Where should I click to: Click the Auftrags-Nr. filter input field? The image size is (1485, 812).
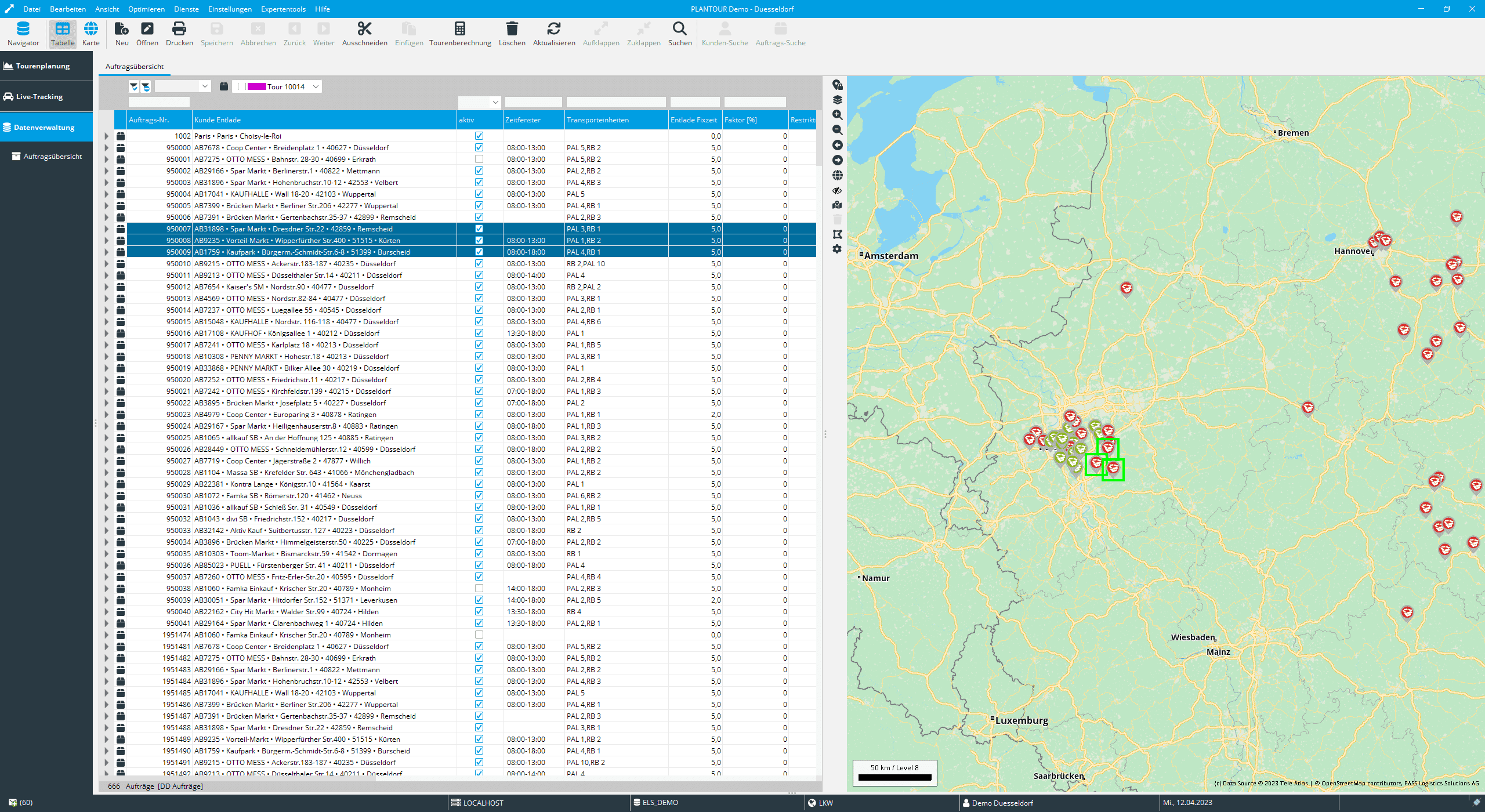pos(159,102)
